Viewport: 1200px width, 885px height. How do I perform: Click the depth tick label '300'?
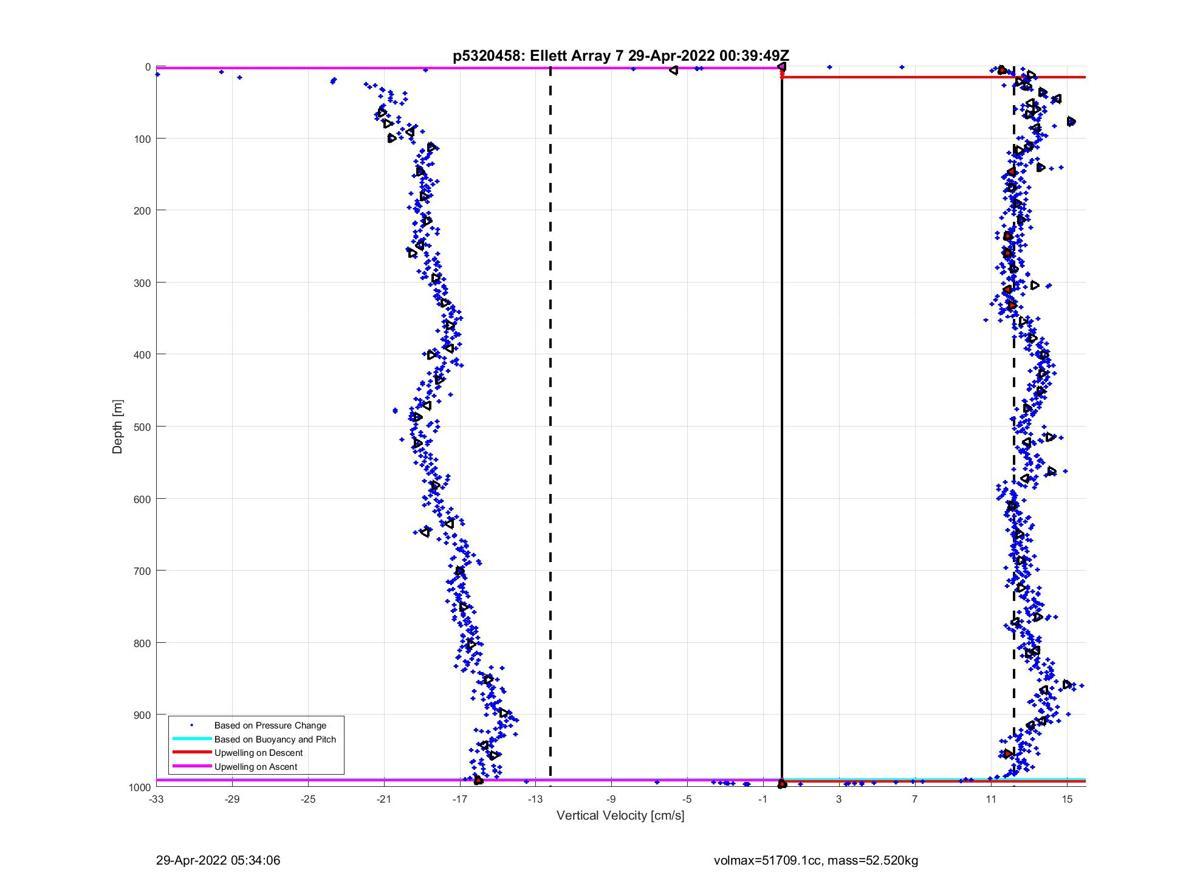[141, 283]
